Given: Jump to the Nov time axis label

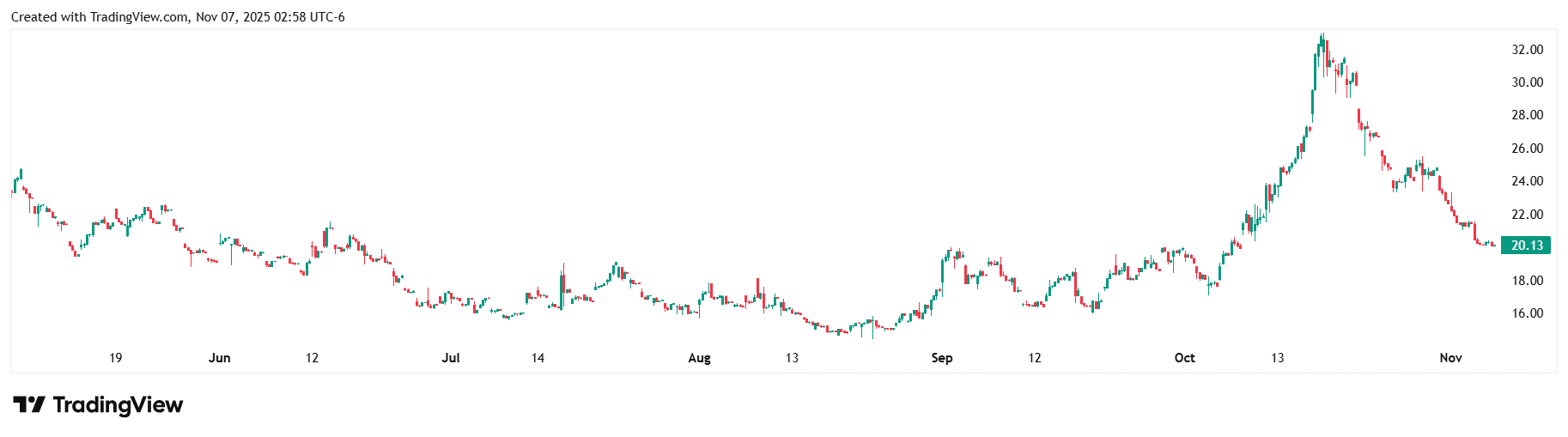Looking at the screenshot, I should tap(1450, 358).
